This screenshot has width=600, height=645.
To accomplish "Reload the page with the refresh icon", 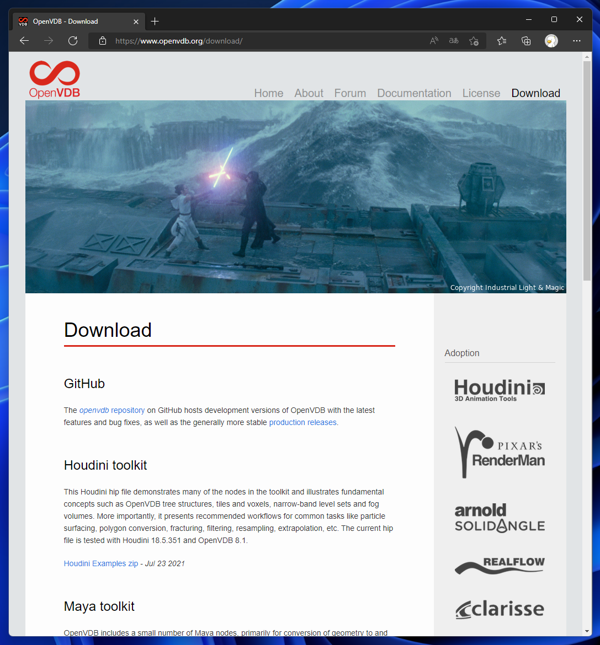I will [x=73, y=41].
